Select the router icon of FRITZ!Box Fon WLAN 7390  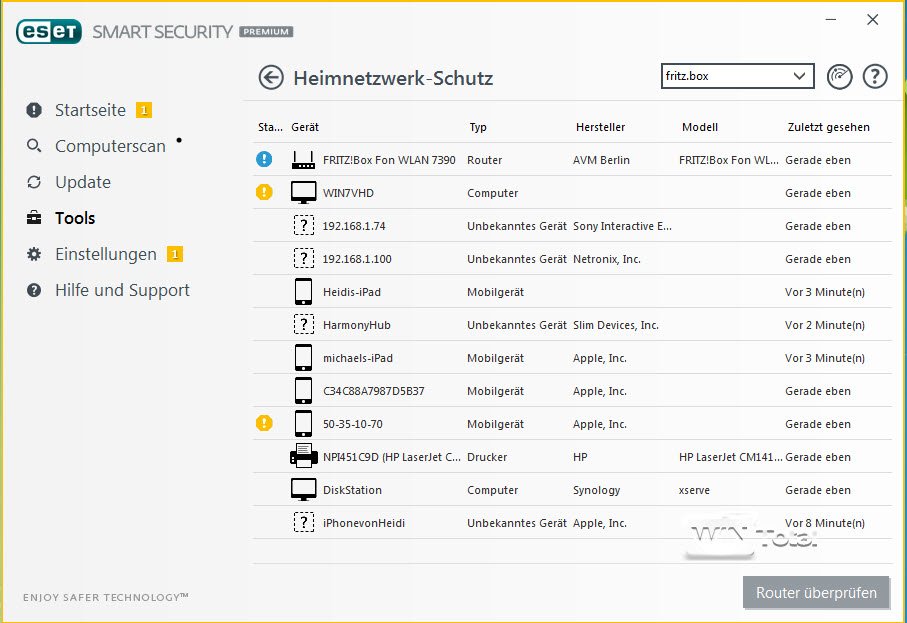pos(303,160)
